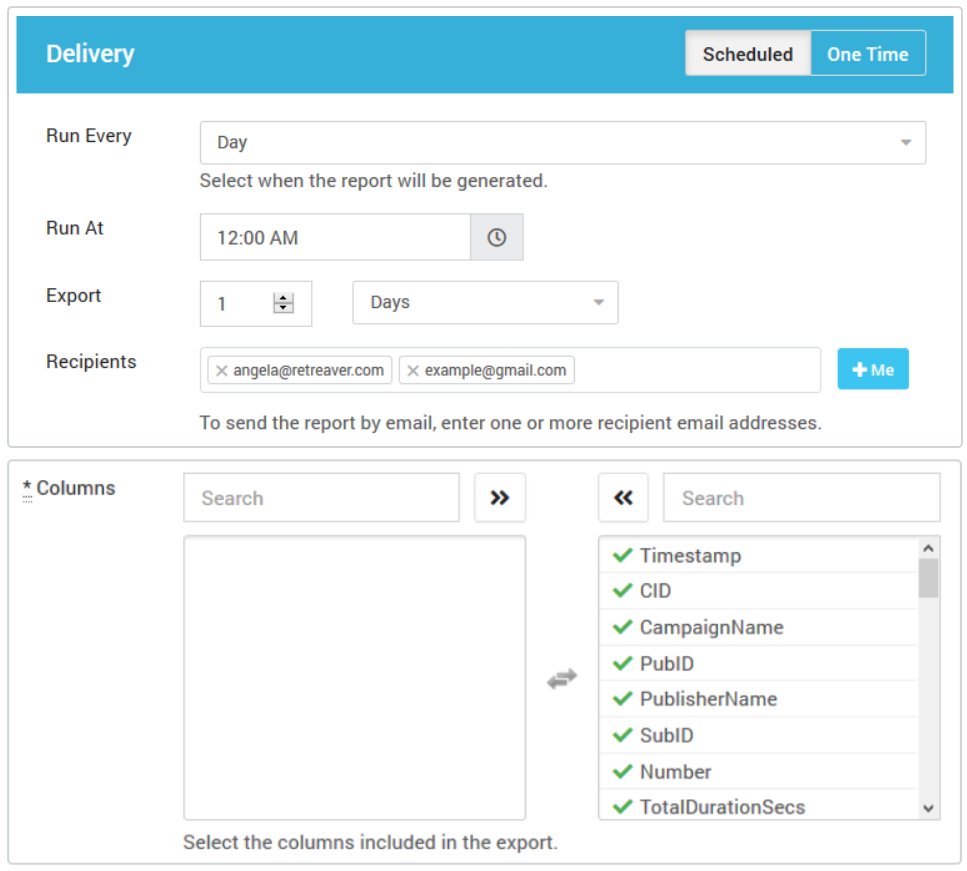Switch delivery mode to Scheduled
This screenshot has height=871, width=967.
point(747,54)
